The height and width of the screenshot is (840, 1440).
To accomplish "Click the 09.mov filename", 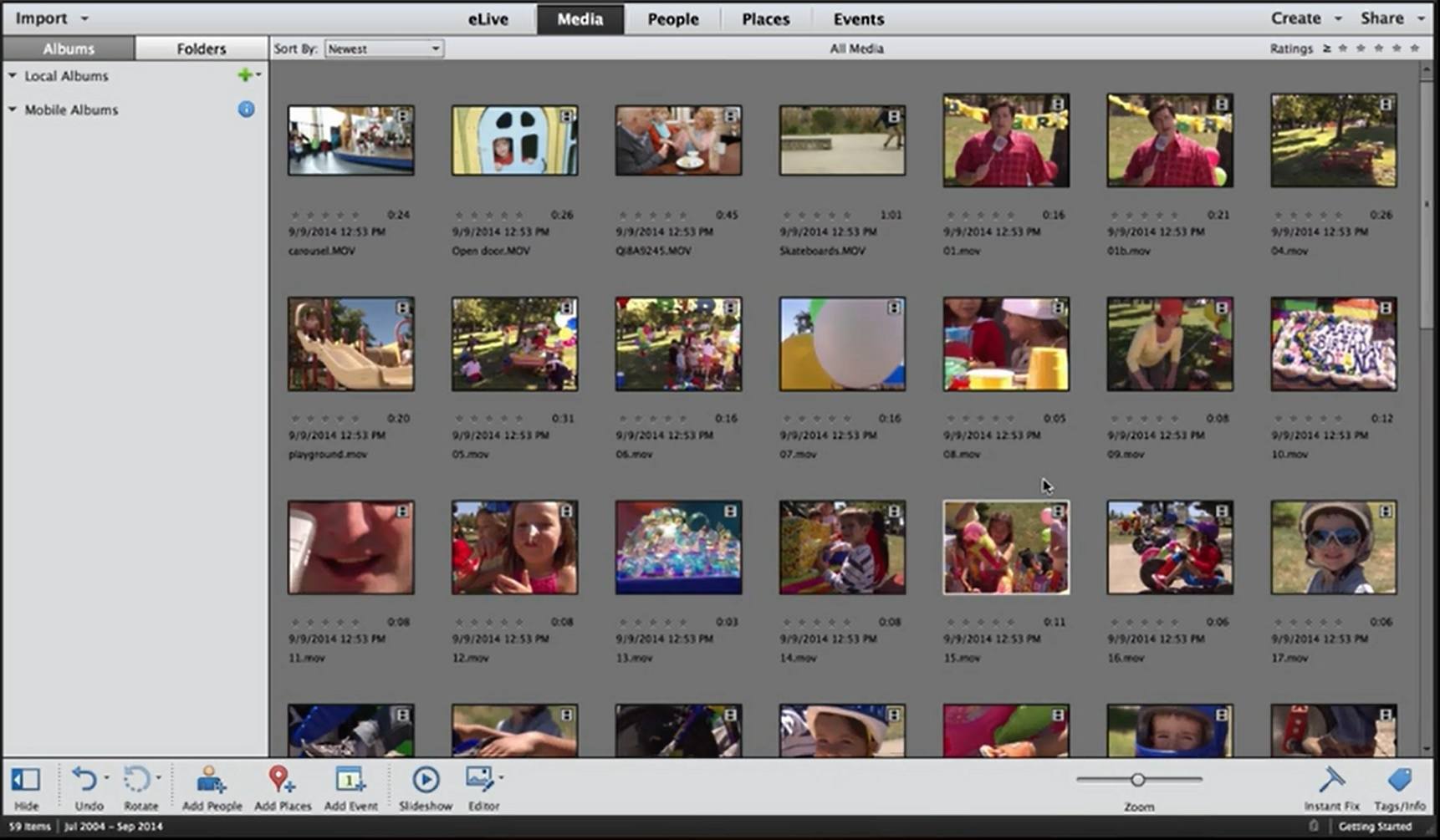I will 1126,454.
